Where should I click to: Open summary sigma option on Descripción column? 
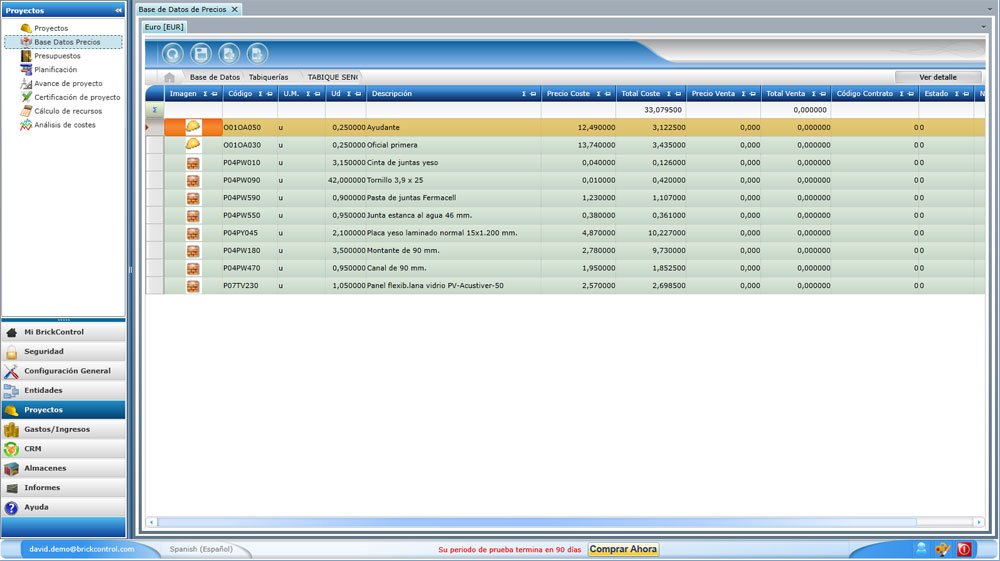[x=524, y=94]
